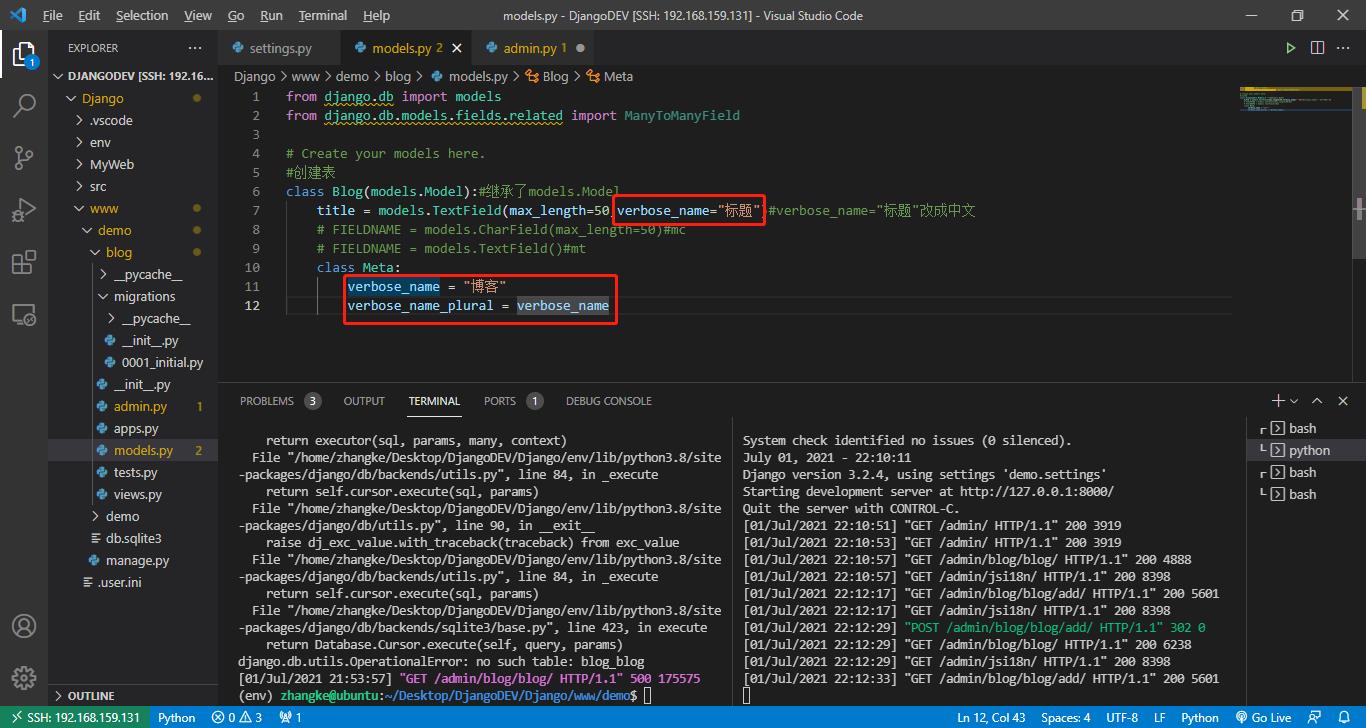Collapse the Django folder
1366x728 pixels.
coord(133,98)
